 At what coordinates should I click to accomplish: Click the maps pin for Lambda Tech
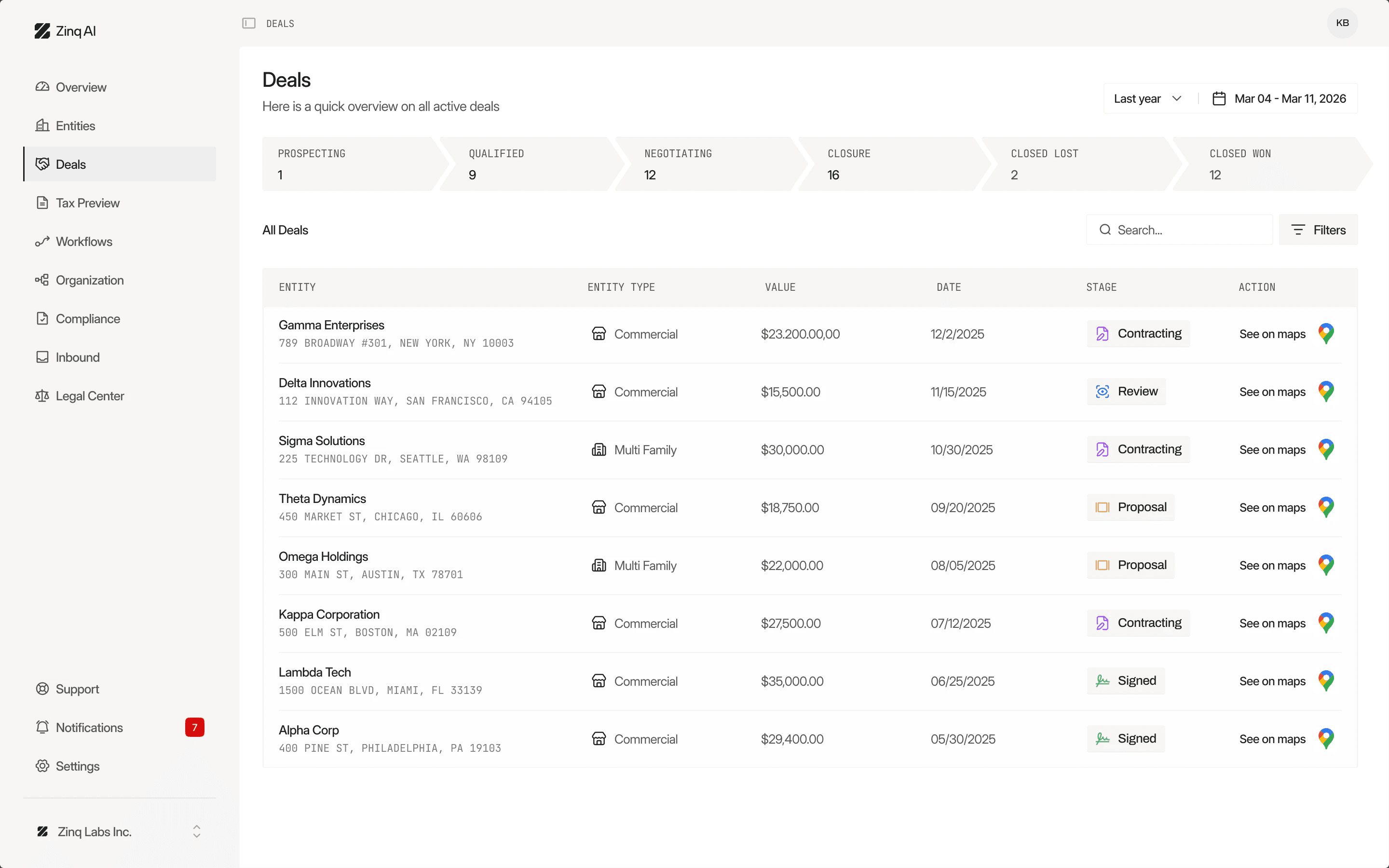tap(1326, 681)
